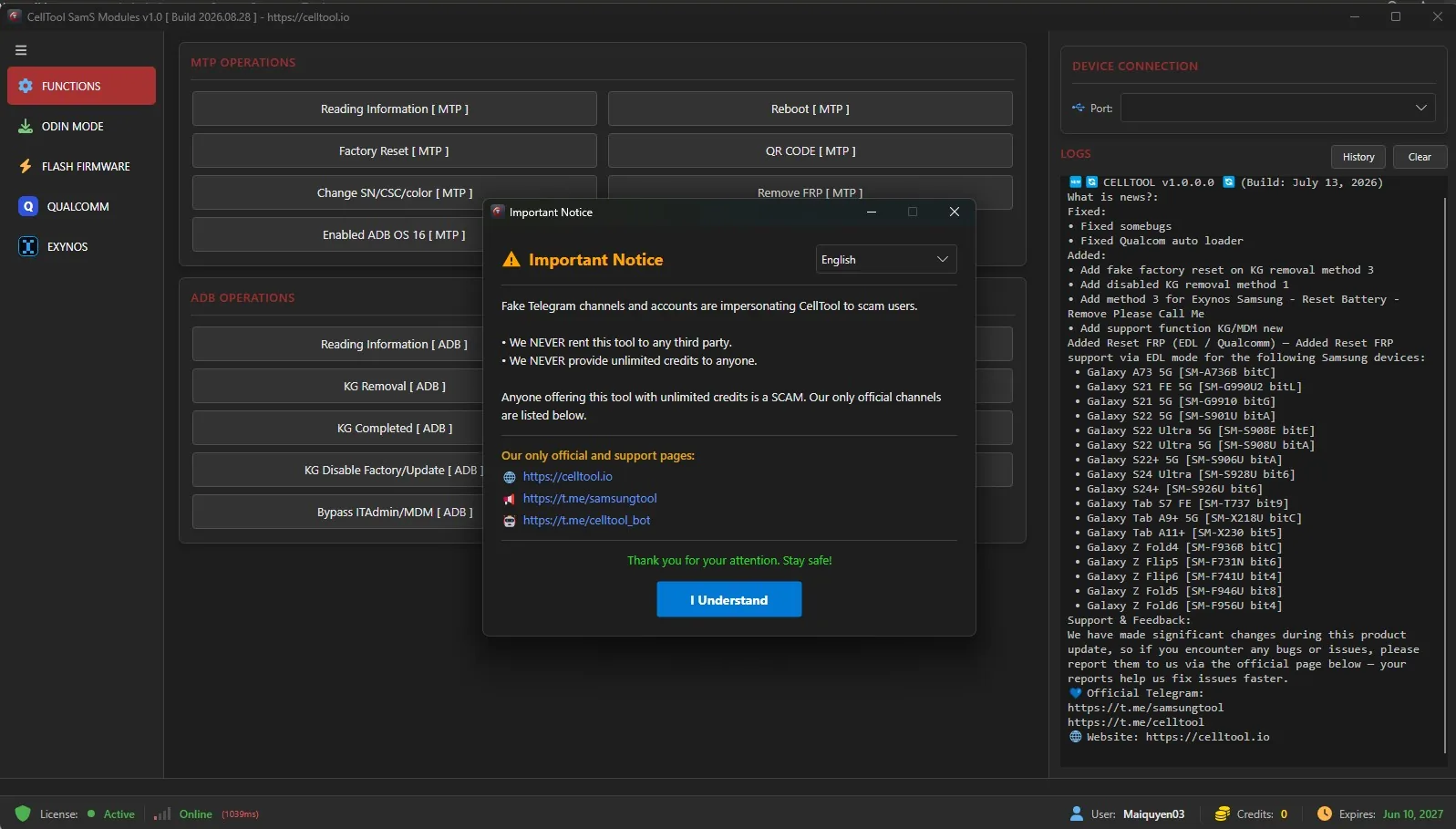This screenshot has height=829, width=1456.
Task: Expand the Port dropdown
Action: tap(1278, 108)
